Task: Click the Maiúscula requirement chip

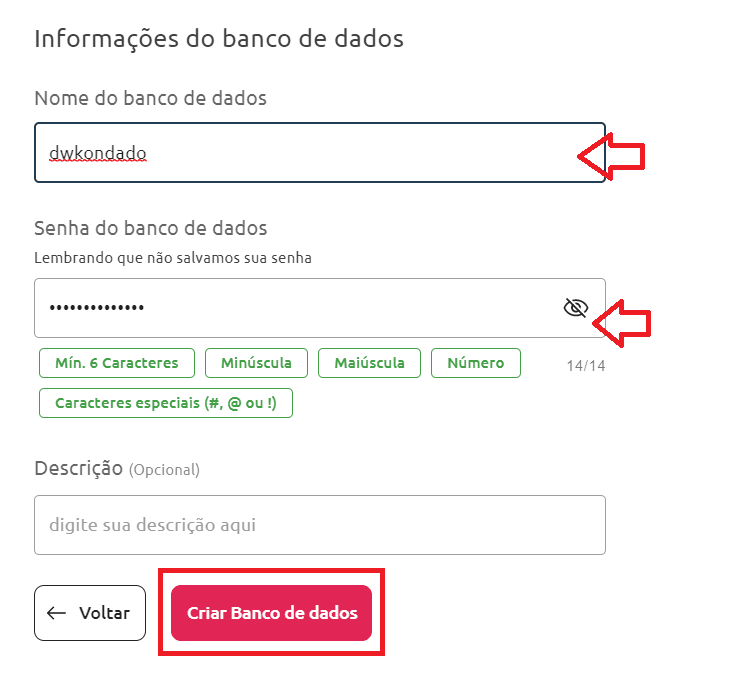Action: 369,363
